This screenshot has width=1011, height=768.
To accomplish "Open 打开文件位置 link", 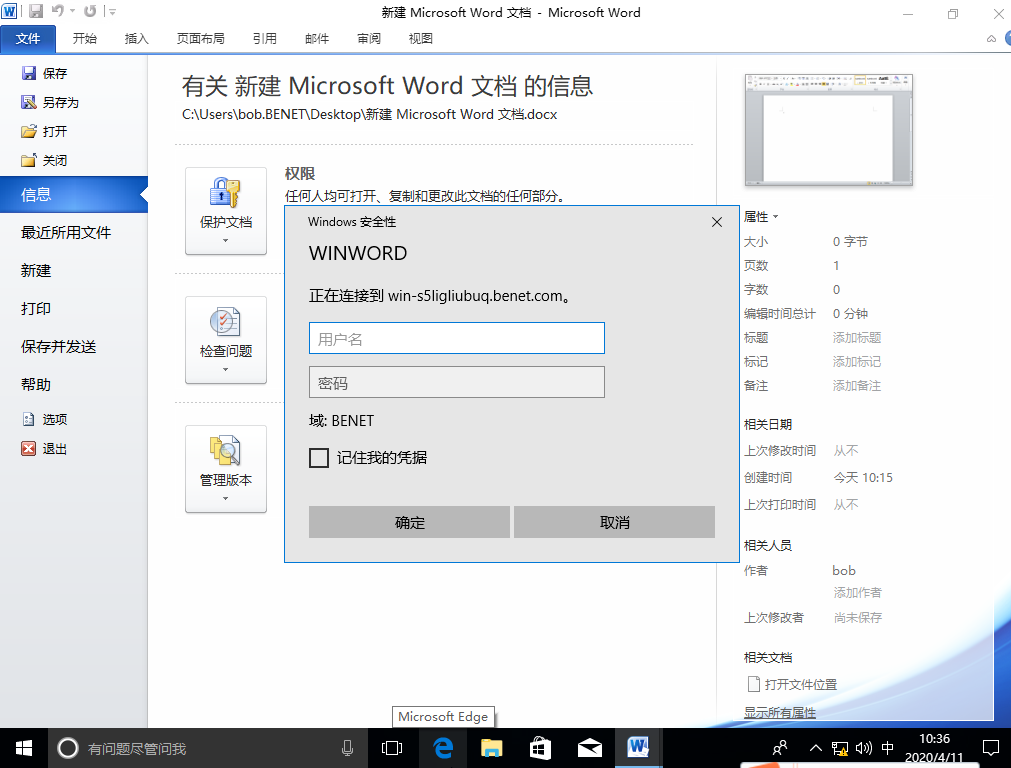I will click(792, 684).
